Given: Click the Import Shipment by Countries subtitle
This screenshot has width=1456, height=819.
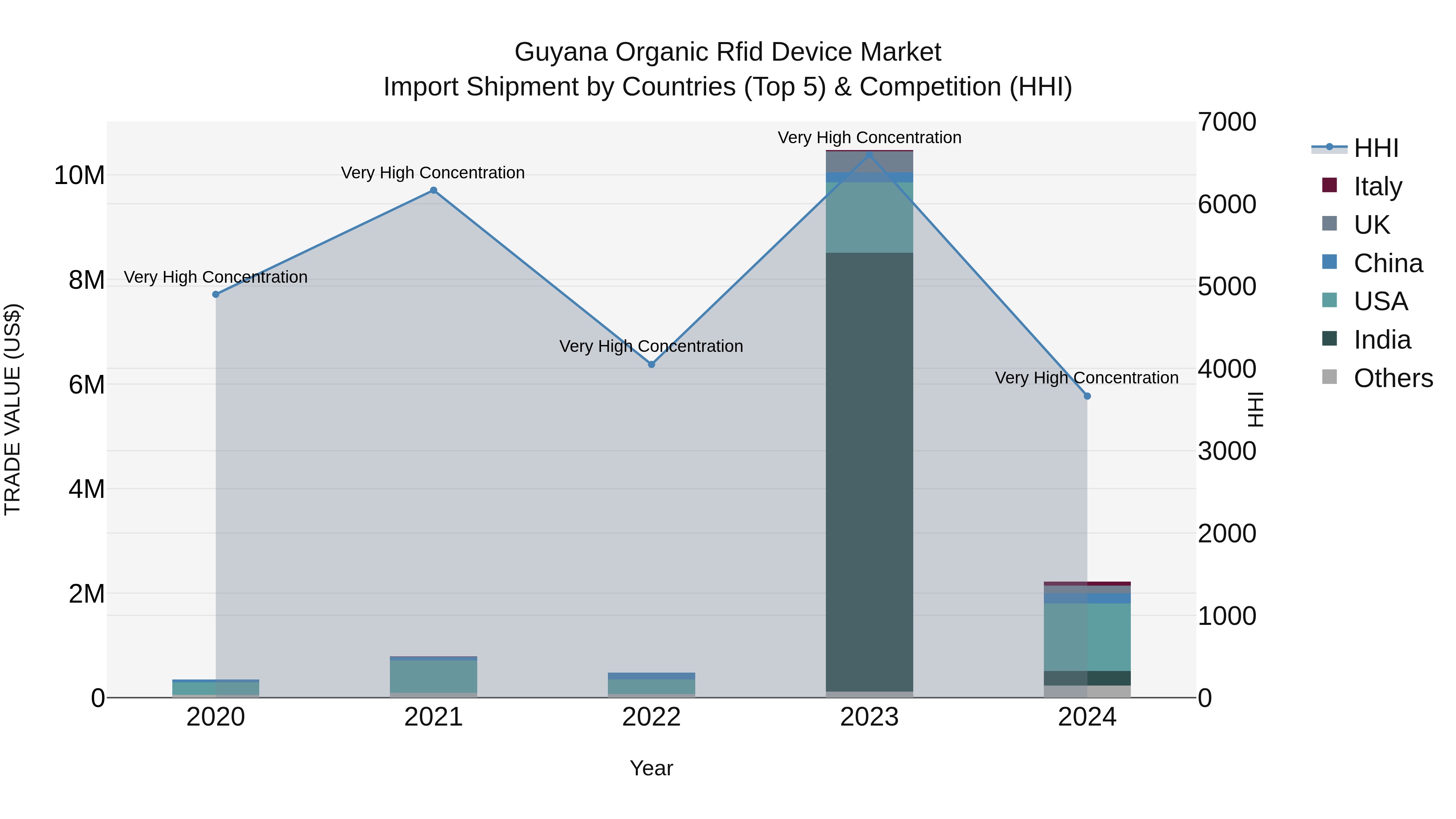Looking at the screenshot, I should tap(728, 87).
